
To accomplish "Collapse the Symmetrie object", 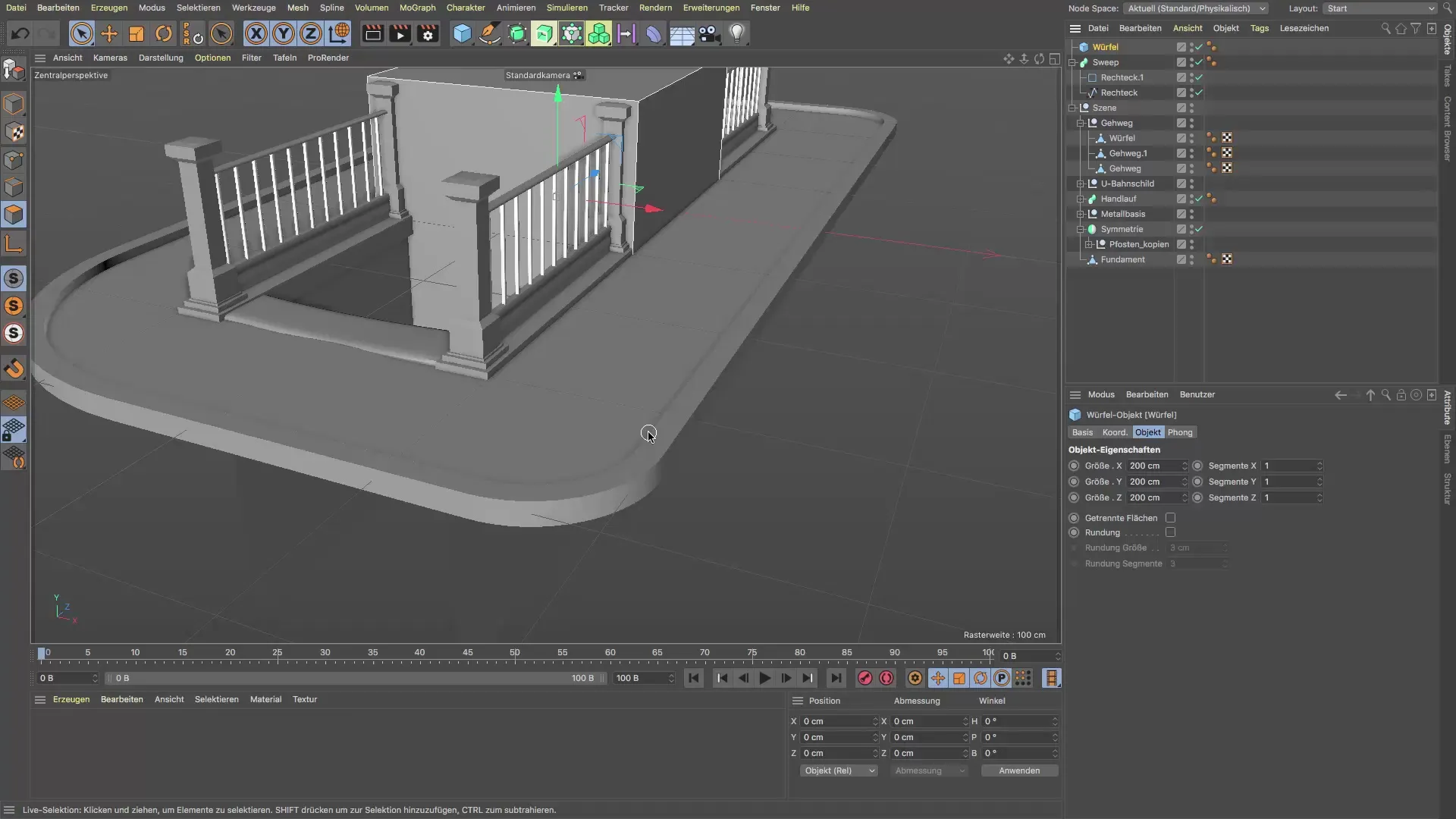I will (x=1081, y=229).
